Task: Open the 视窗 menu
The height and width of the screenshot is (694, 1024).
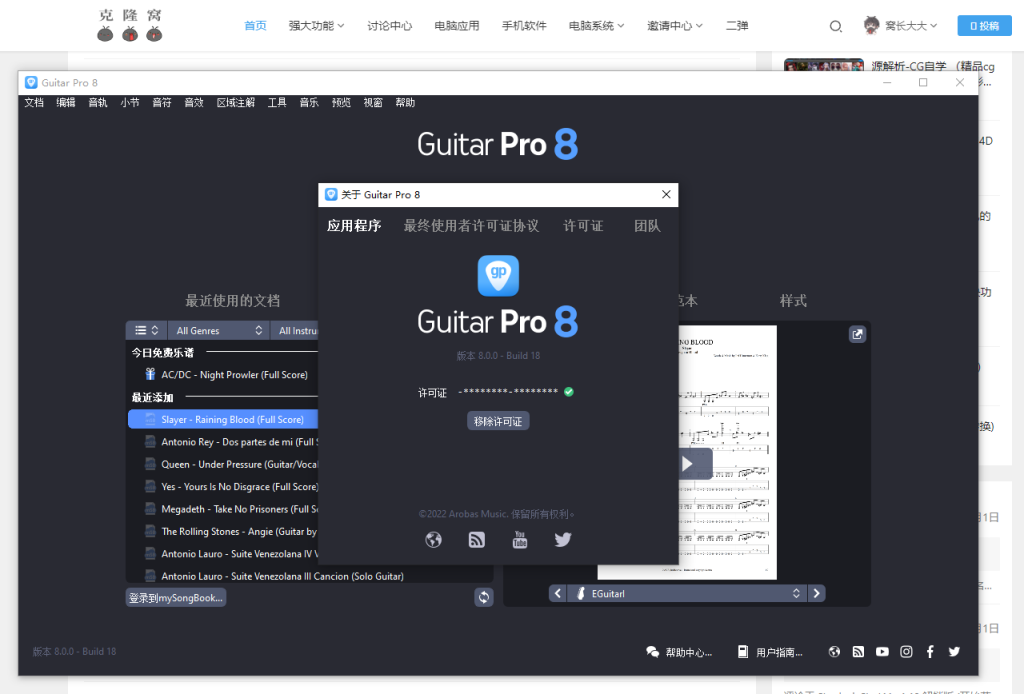Action: click(373, 103)
